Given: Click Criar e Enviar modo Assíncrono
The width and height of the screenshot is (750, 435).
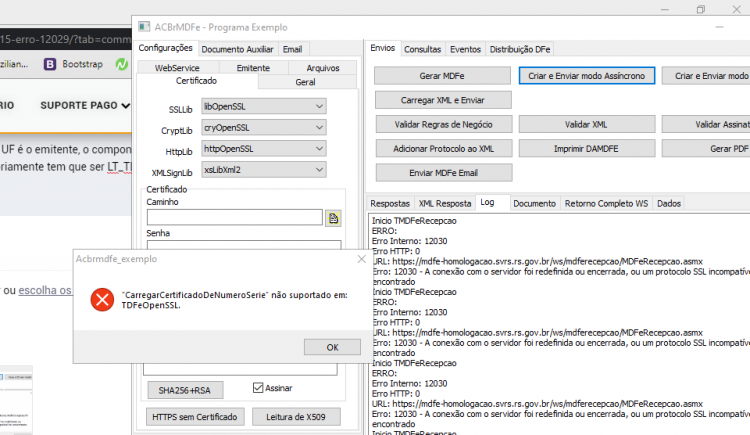Looking at the screenshot, I should (x=586, y=76).
